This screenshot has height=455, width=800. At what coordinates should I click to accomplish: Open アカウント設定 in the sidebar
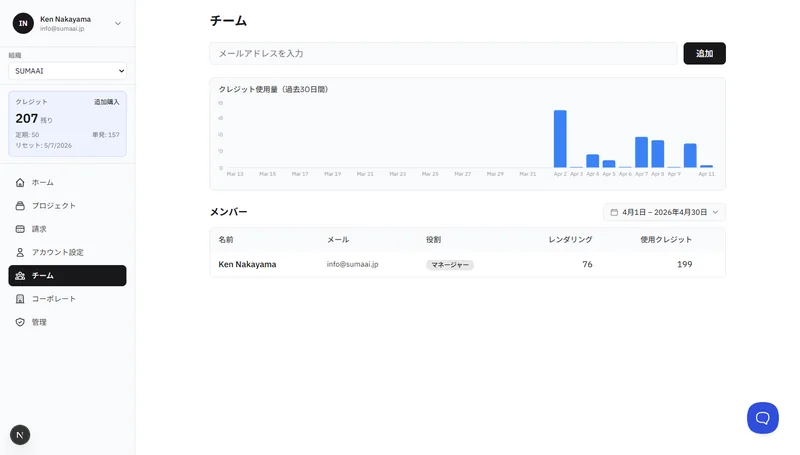point(67,252)
